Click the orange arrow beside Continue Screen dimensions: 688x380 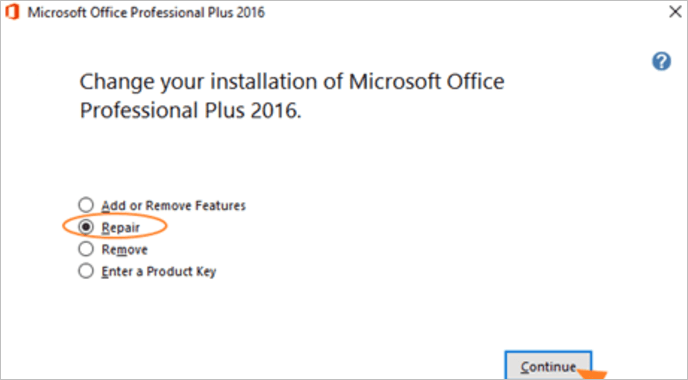click(592, 374)
